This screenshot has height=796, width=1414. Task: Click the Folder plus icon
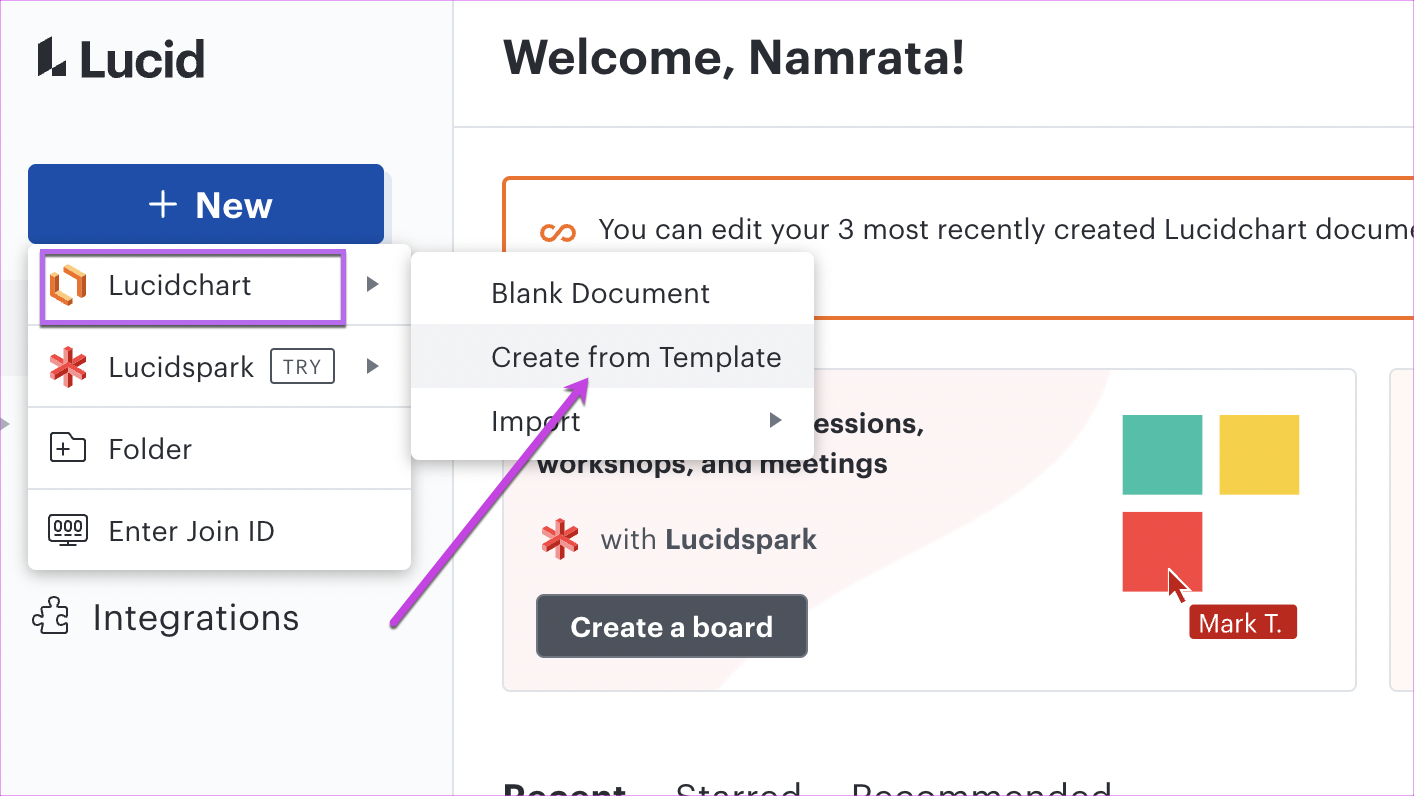click(68, 449)
